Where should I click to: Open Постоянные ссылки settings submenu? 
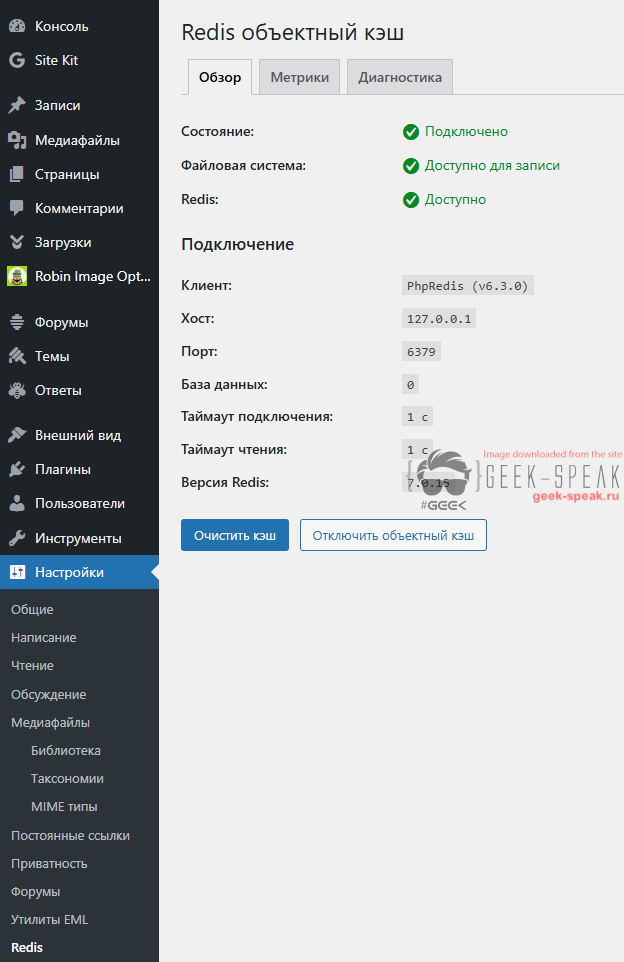(x=70, y=835)
